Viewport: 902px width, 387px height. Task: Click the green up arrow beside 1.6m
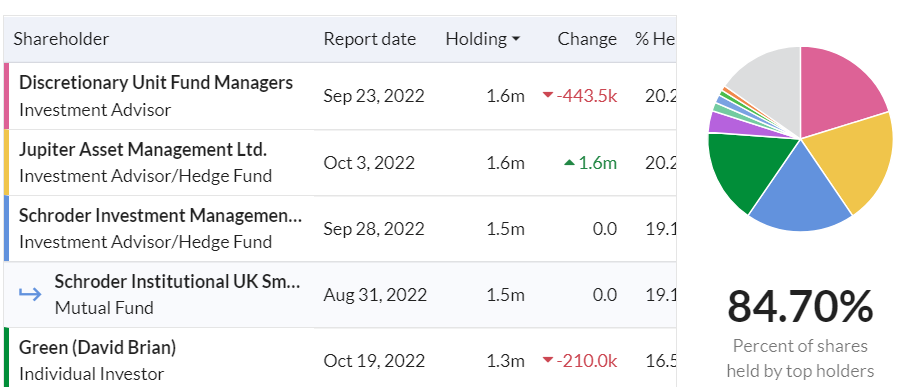(570, 163)
